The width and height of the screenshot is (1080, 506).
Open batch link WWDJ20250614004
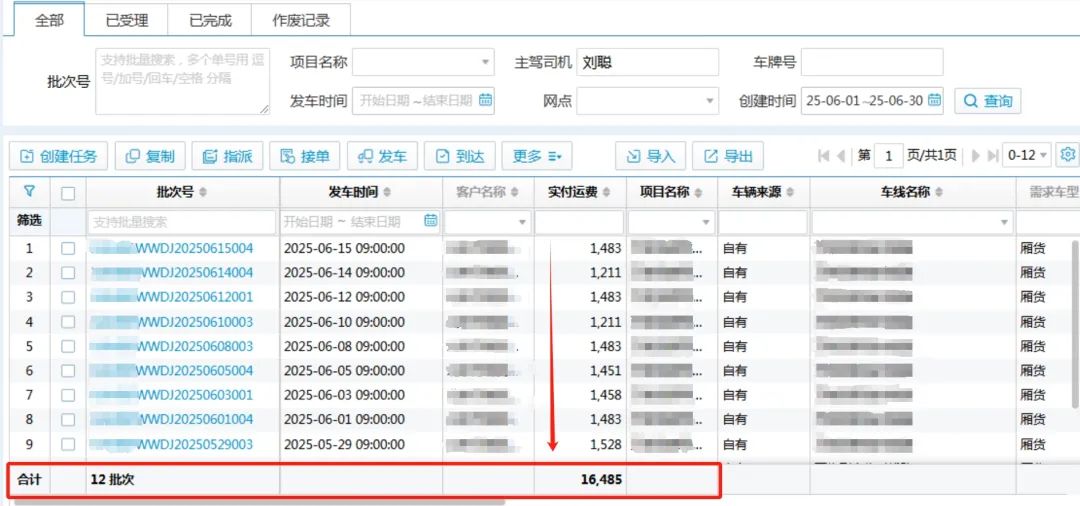[x=172, y=273]
